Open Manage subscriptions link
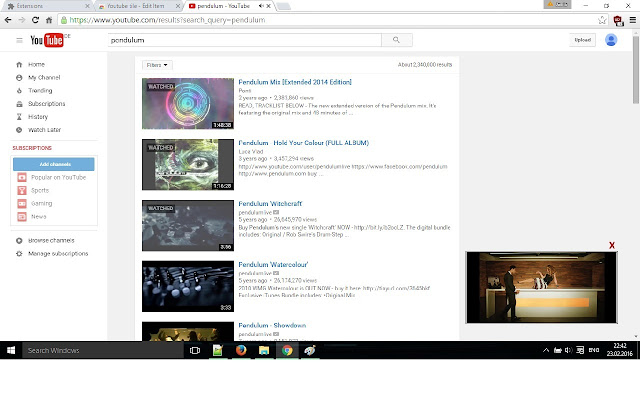Screen dimensions: 640x400 [x=58, y=253]
